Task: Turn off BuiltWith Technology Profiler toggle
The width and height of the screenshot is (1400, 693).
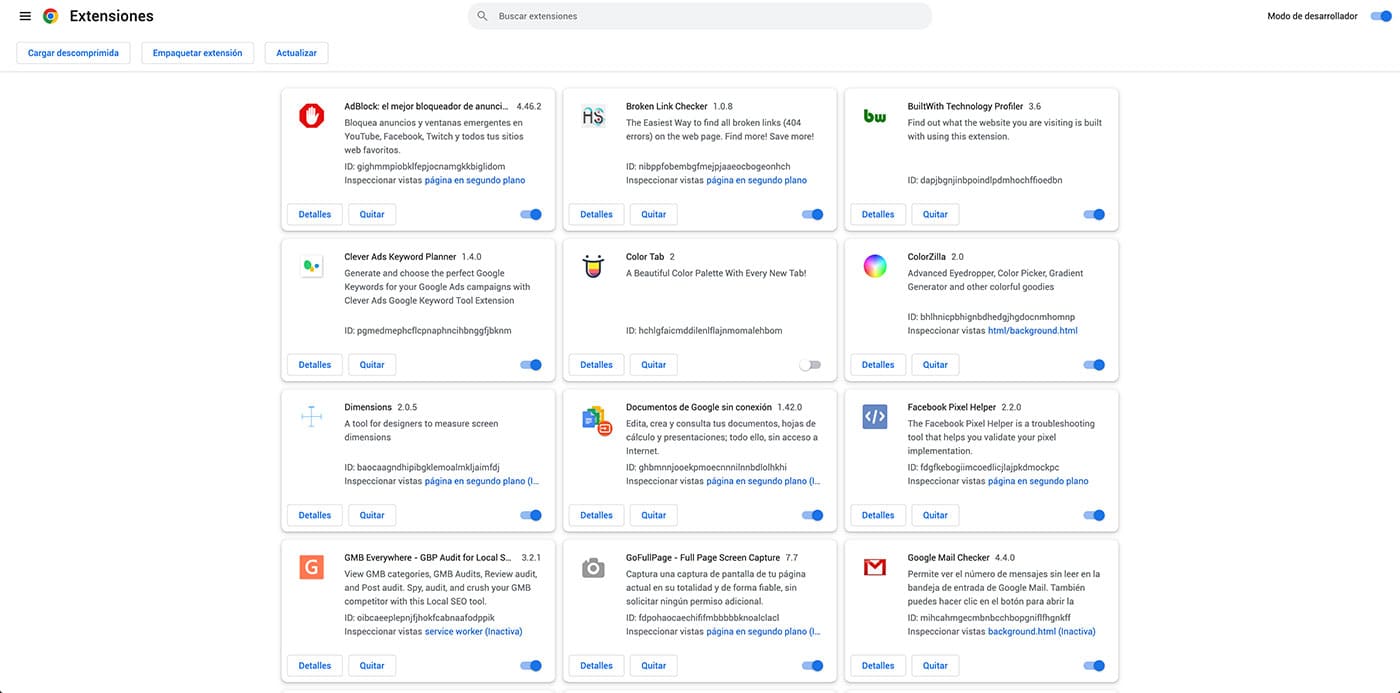Action: click(x=1094, y=214)
